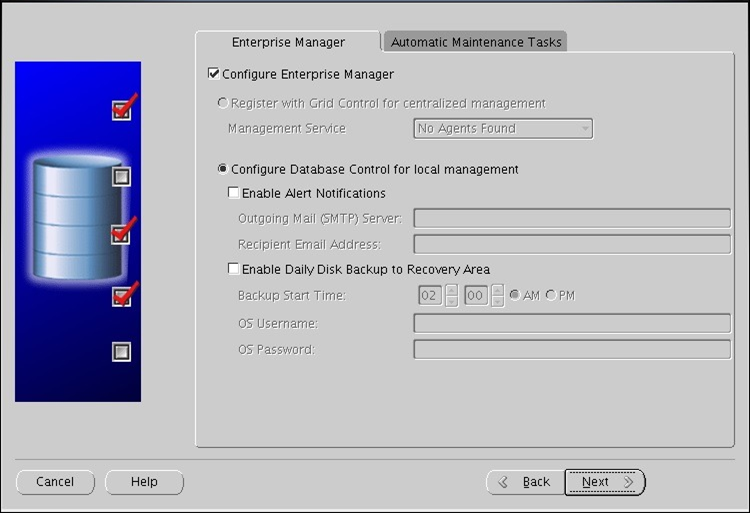The height and width of the screenshot is (513, 750).
Task: Click the backup start hour field
Action: [430, 295]
